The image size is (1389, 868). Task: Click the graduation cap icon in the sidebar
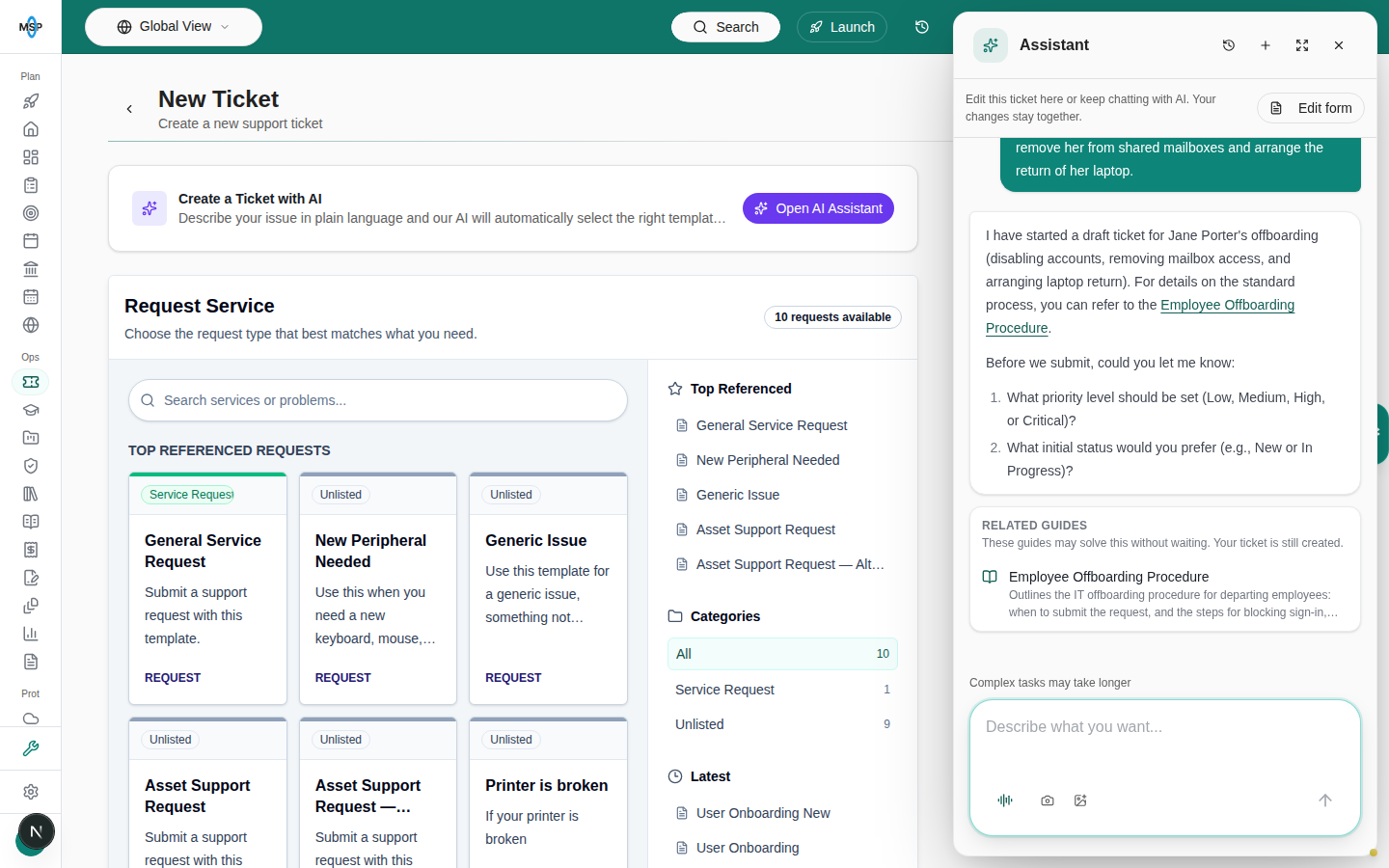31,410
